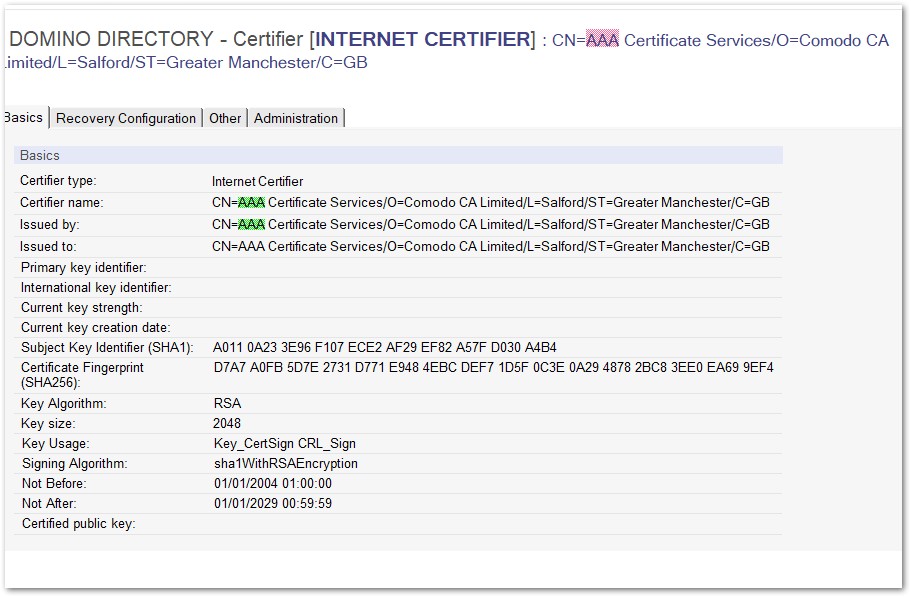Viewport: 911px width, 597px height.
Task: Click the Key Usage label
Action: click(x=56, y=444)
